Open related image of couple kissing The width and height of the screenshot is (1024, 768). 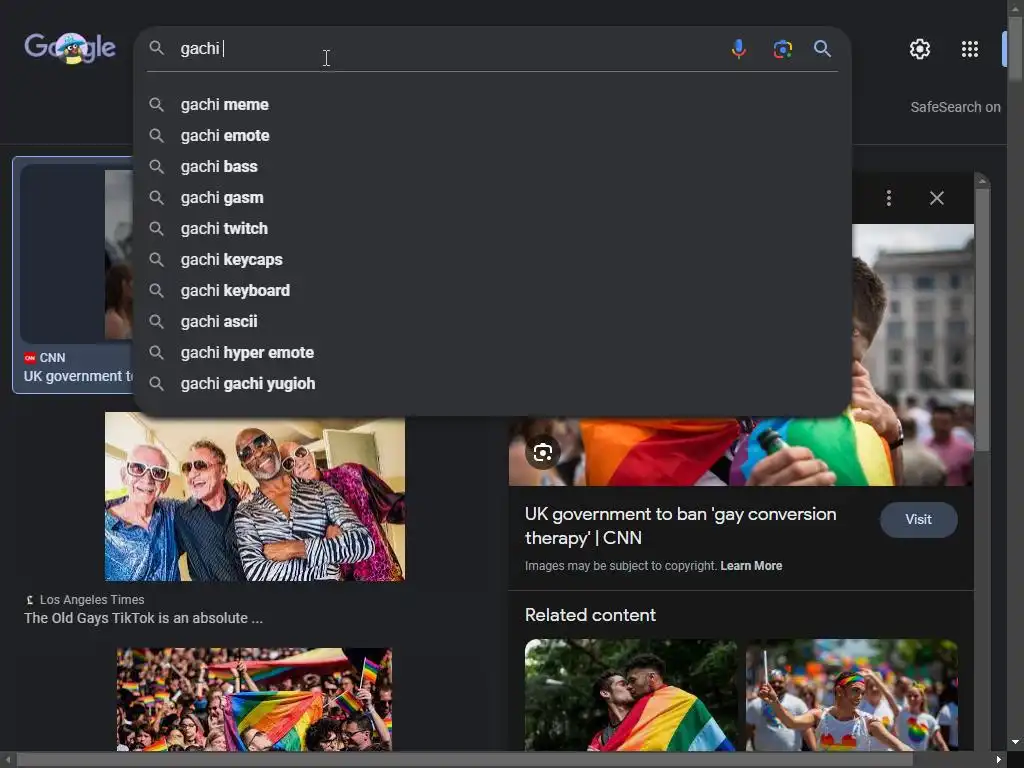tap(631, 695)
